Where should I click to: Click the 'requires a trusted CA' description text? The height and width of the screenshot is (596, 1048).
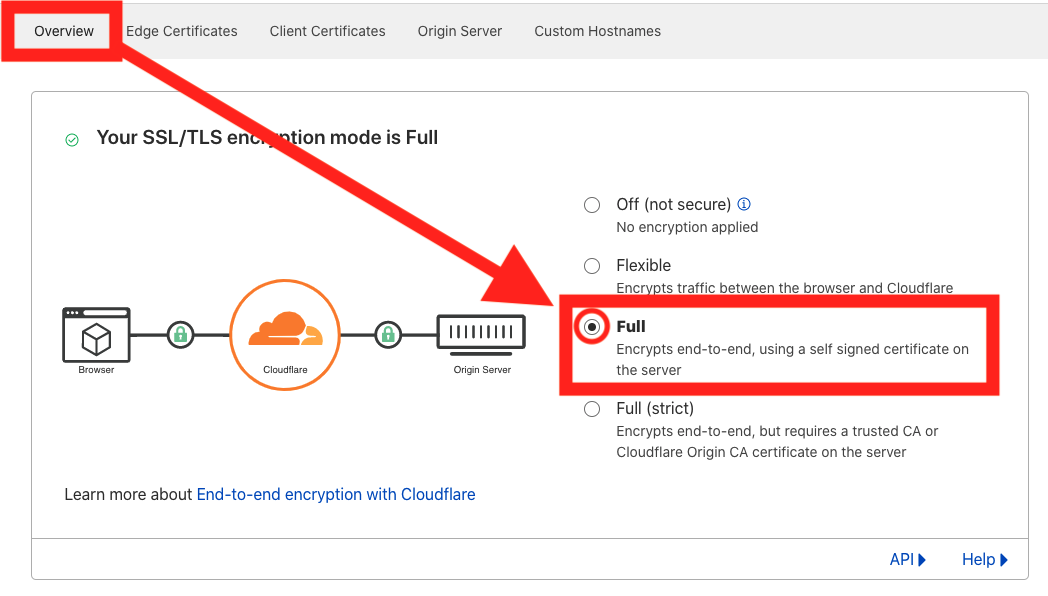[777, 442]
